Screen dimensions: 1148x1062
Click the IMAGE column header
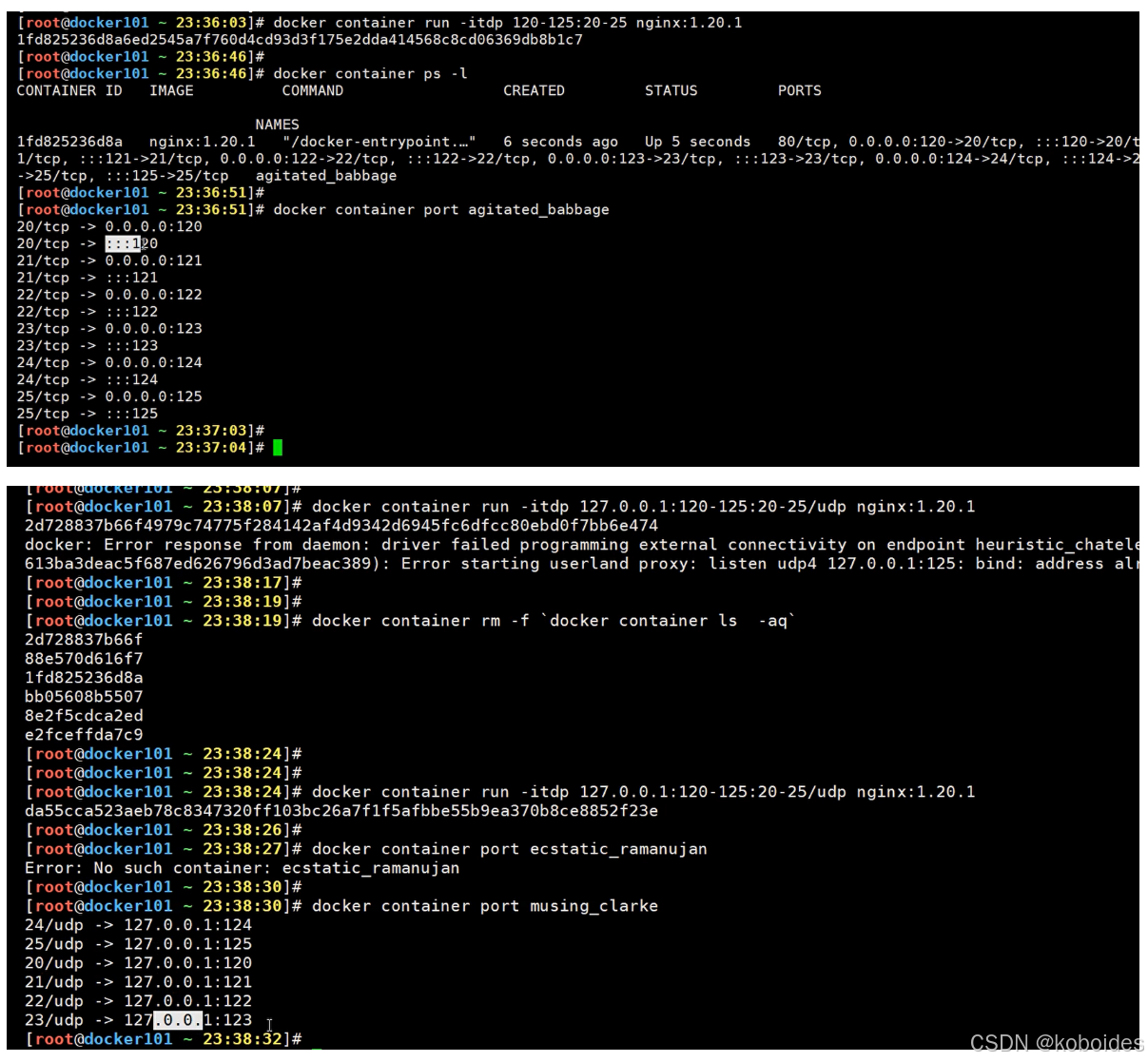pyautogui.click(x=171, y=90)
